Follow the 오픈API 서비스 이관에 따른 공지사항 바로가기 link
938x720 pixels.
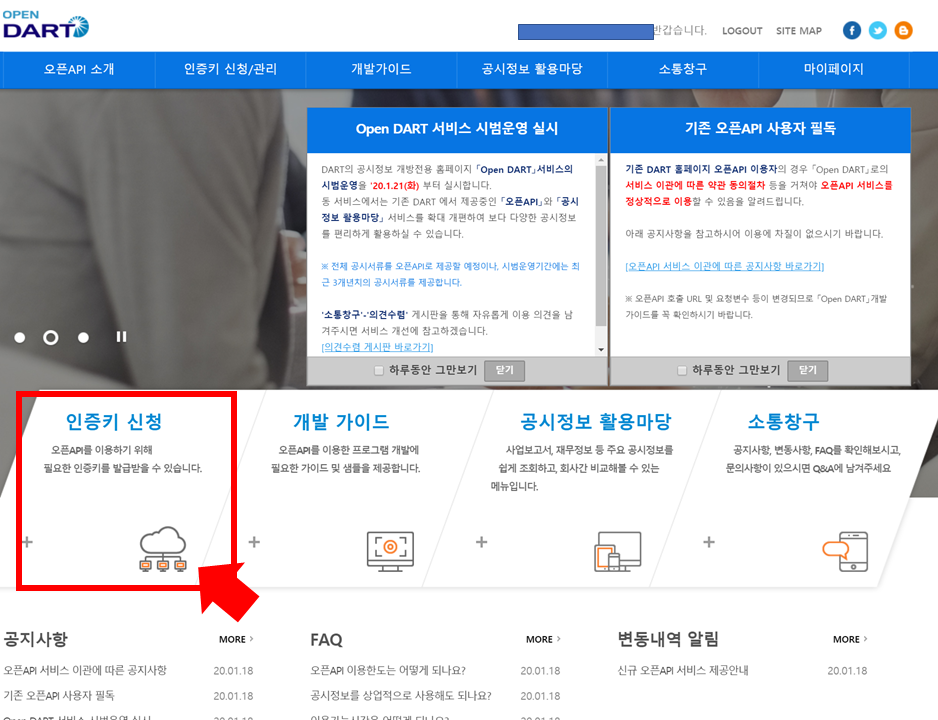(x=724, y=266)
